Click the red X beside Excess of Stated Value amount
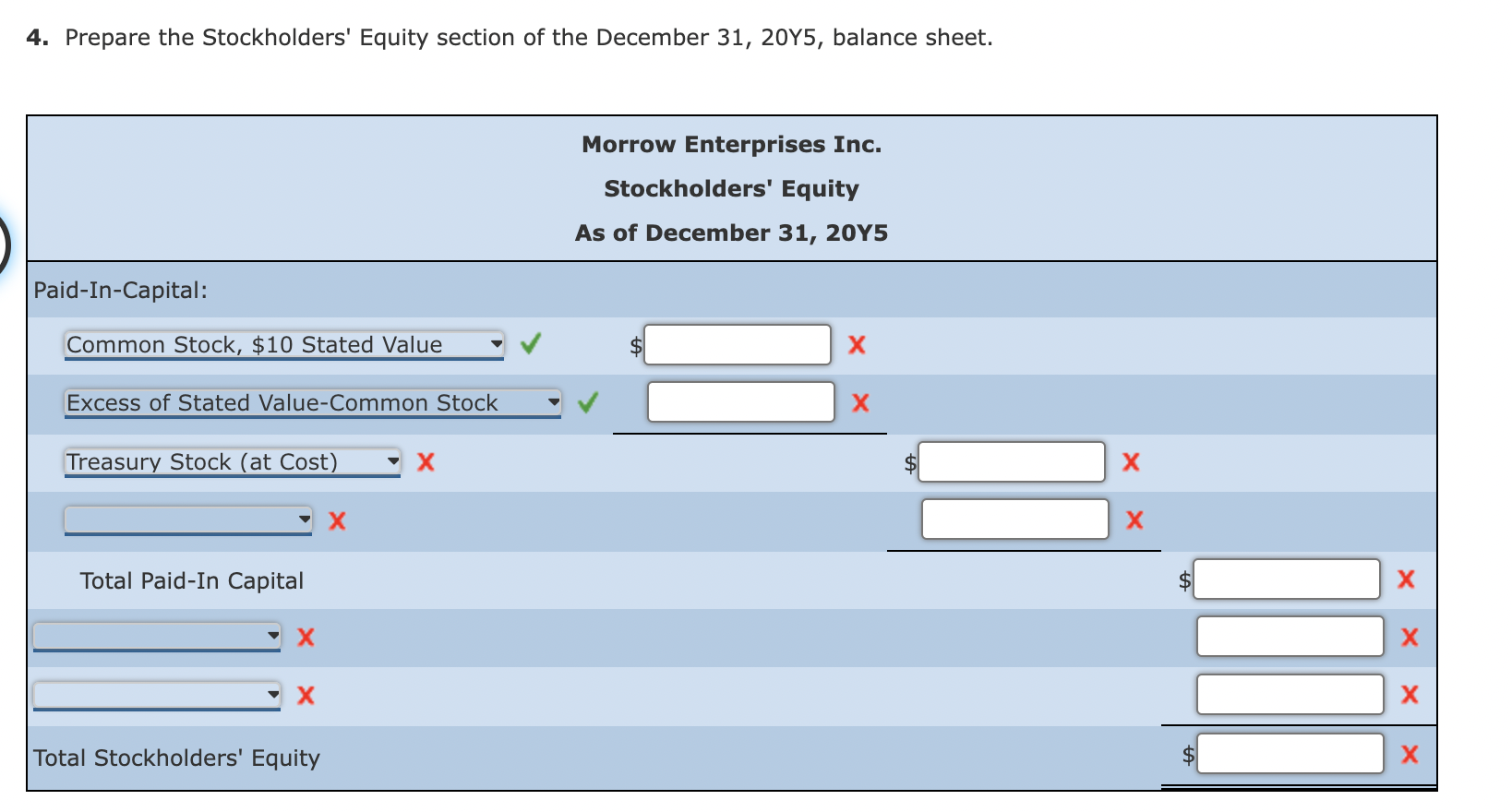The image size is (1512, 812). [859, 402]
